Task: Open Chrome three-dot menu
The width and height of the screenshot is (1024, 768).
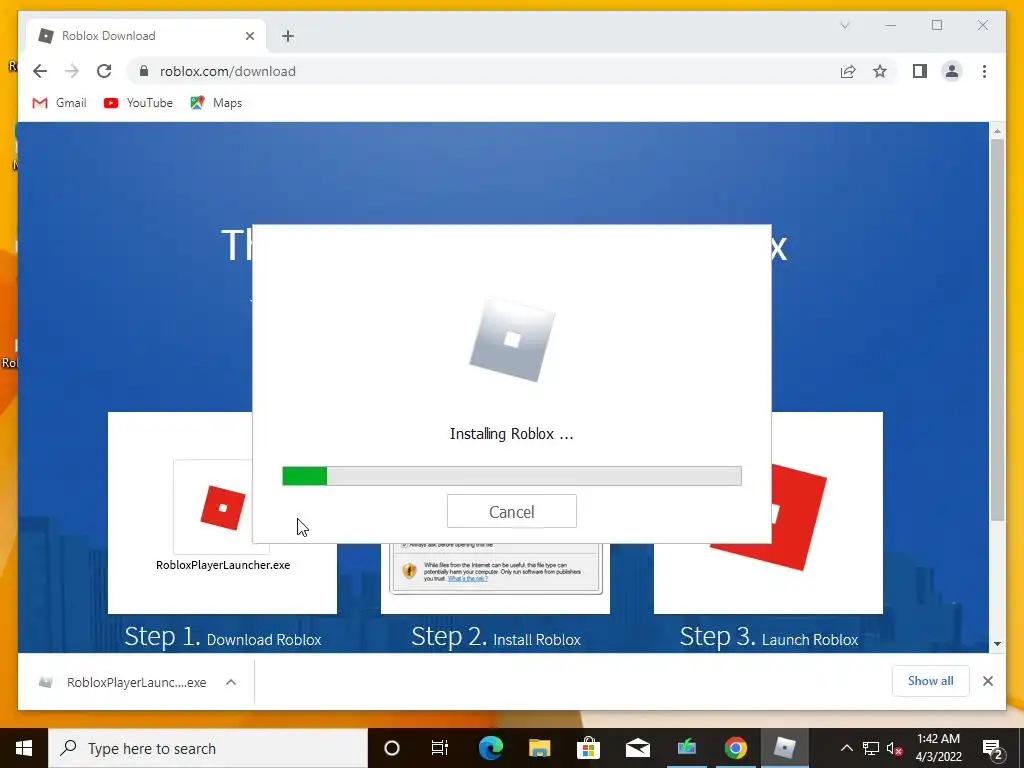Action: pyautogui.click(x=984, y=71)
